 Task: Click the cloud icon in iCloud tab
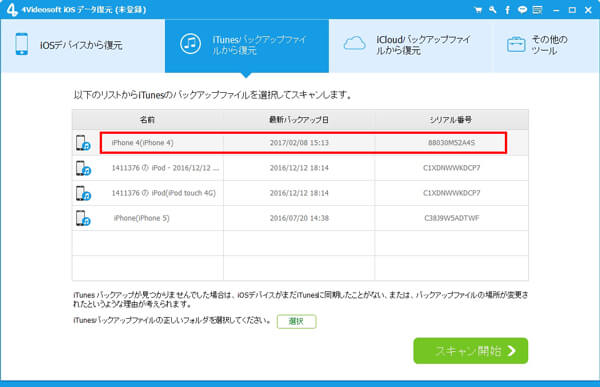[354, 44]
